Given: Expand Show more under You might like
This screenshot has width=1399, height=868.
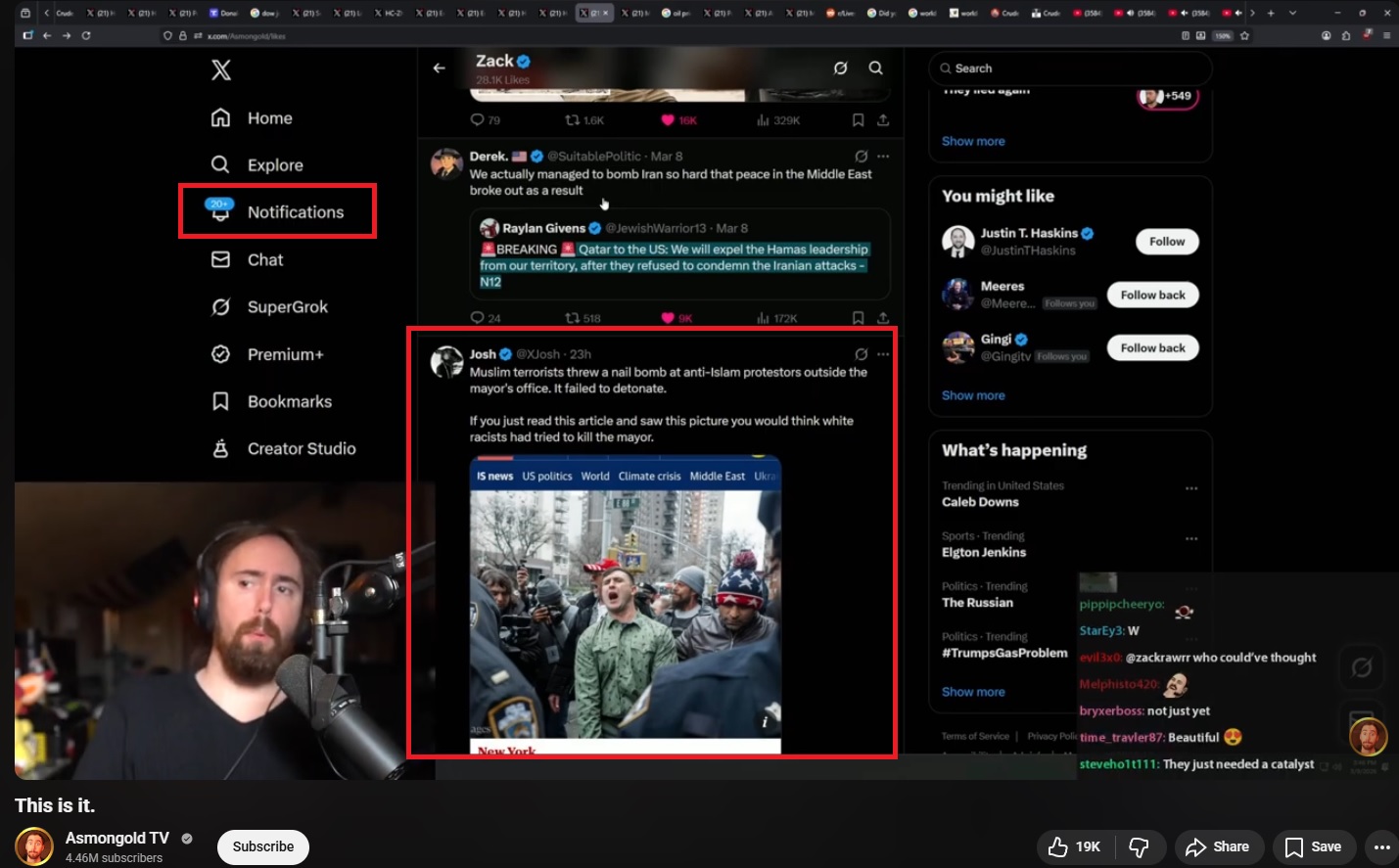Looking at the screenshot, I should click(973, 395).
